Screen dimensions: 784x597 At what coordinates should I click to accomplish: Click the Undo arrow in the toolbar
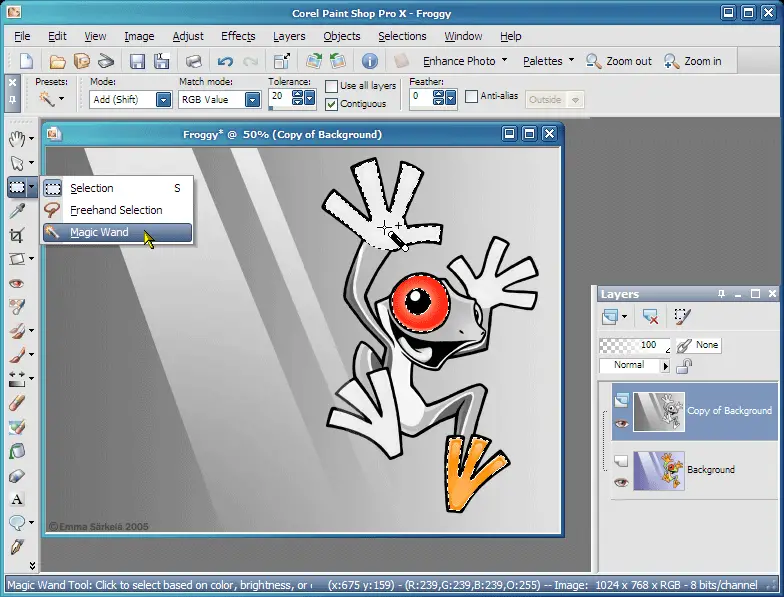[225, 61]
